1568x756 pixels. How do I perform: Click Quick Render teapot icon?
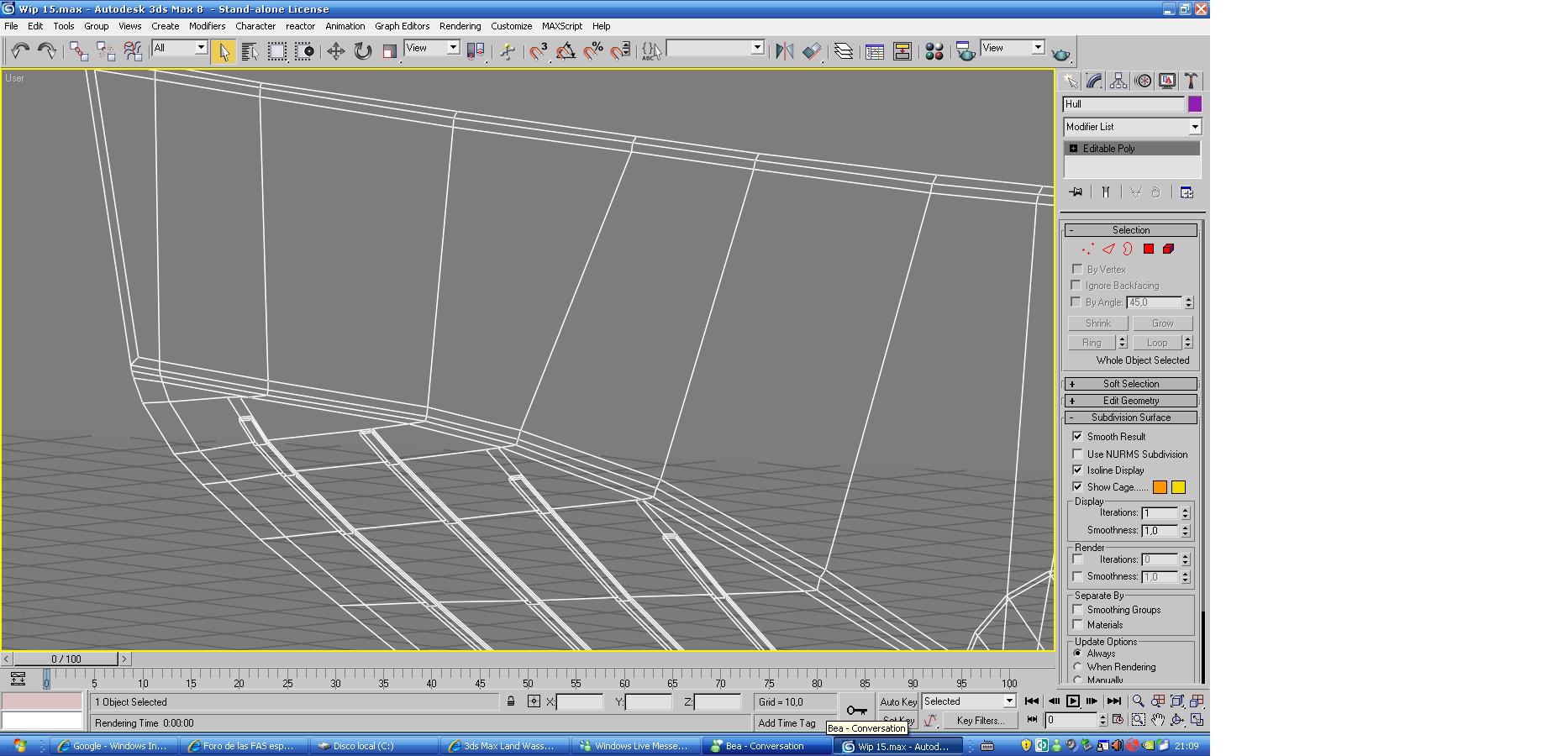click(x=1061, y=52)
